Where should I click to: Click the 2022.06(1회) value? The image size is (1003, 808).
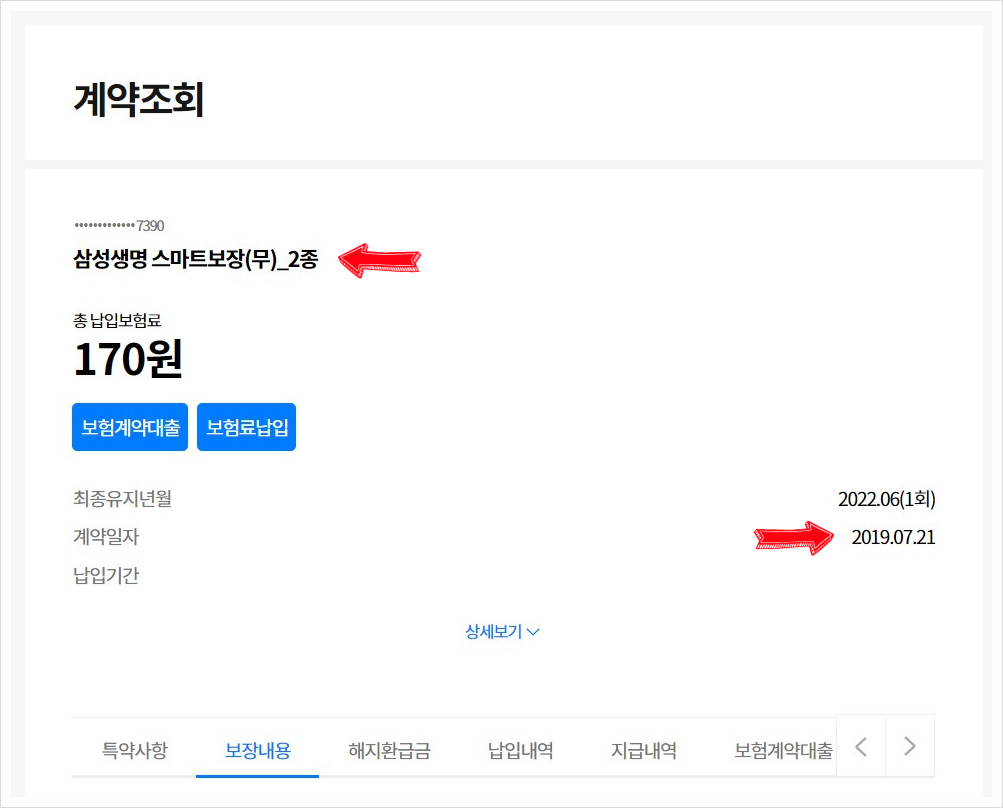coord(887,499)
